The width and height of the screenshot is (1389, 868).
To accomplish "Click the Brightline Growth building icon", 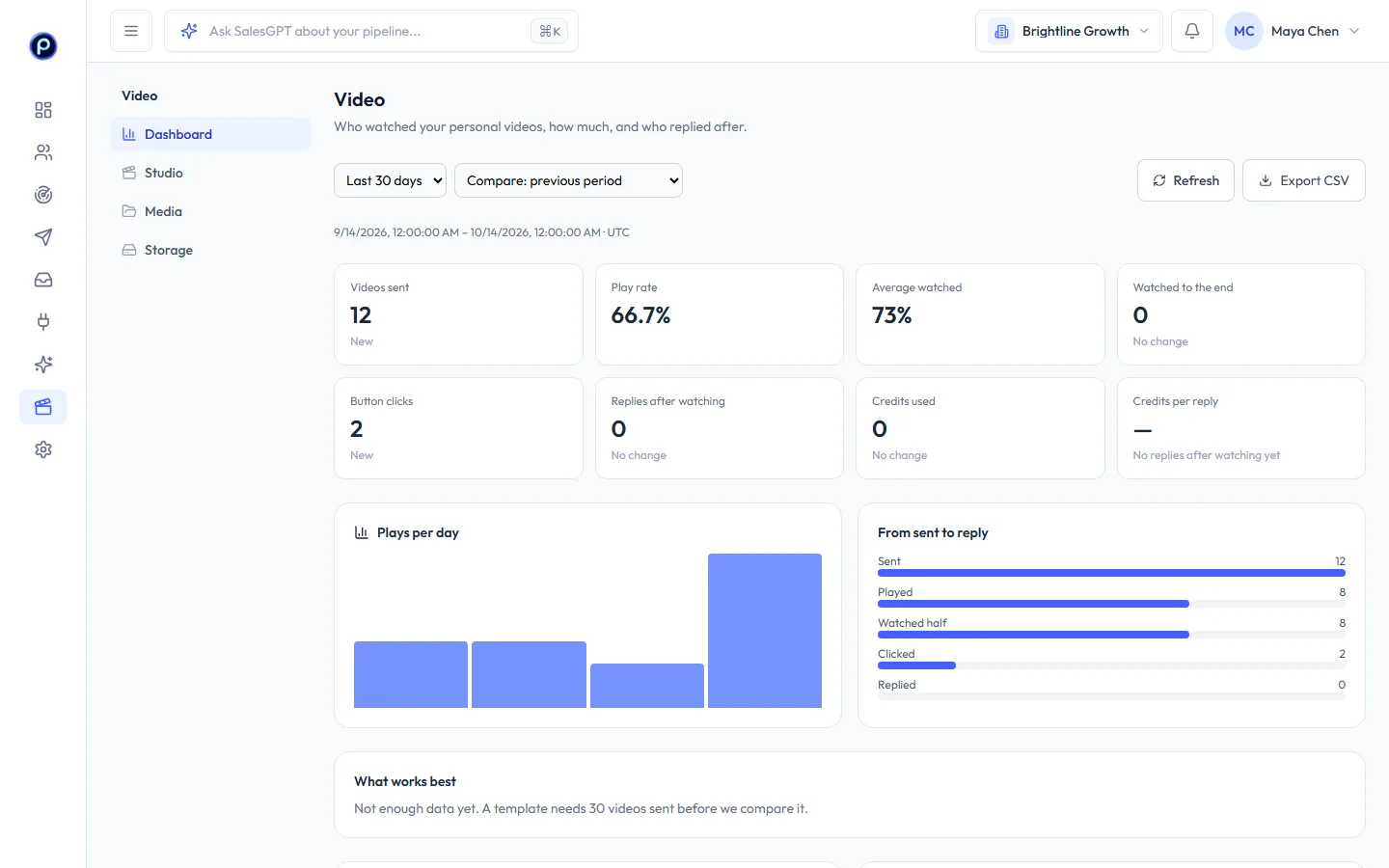I will pos(1001,31).
